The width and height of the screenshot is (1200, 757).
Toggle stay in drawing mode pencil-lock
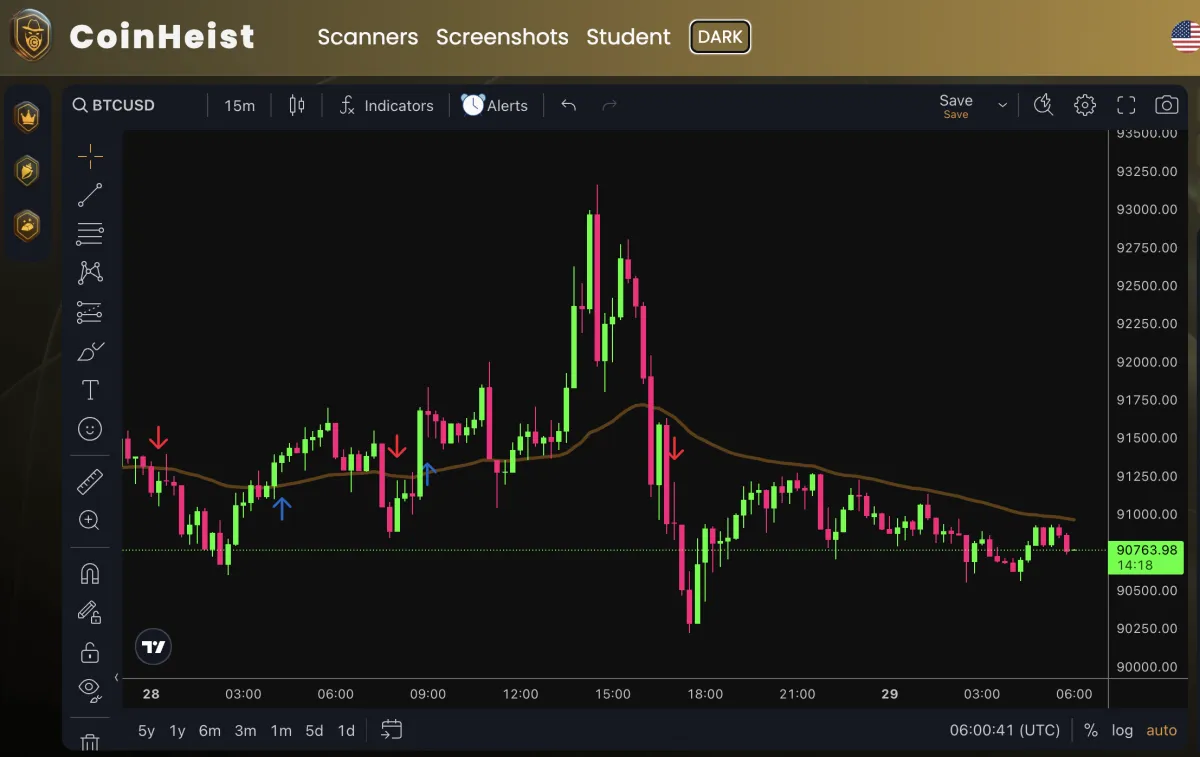(x=90, y=612)
